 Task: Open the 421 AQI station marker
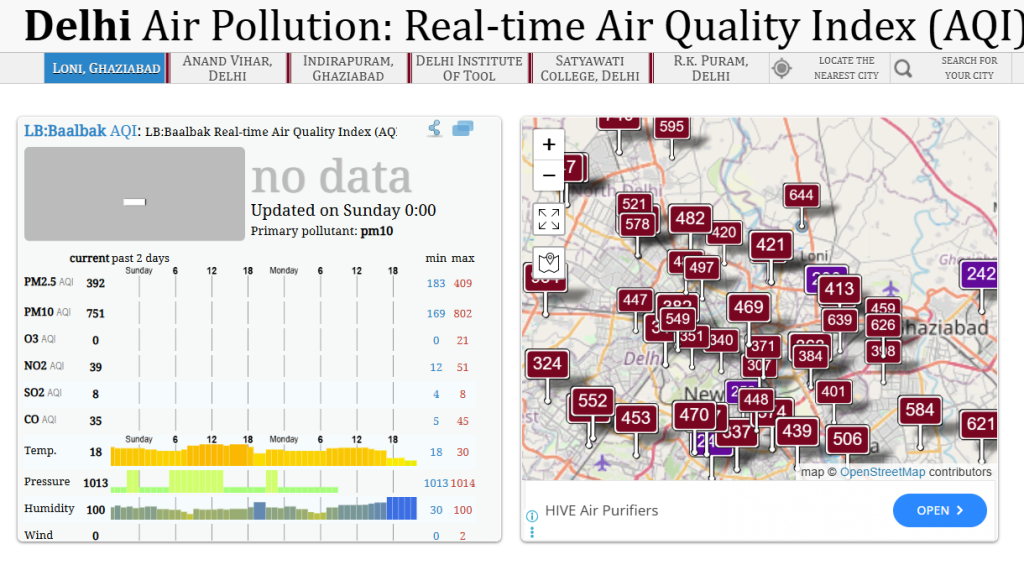coord(771,245)
